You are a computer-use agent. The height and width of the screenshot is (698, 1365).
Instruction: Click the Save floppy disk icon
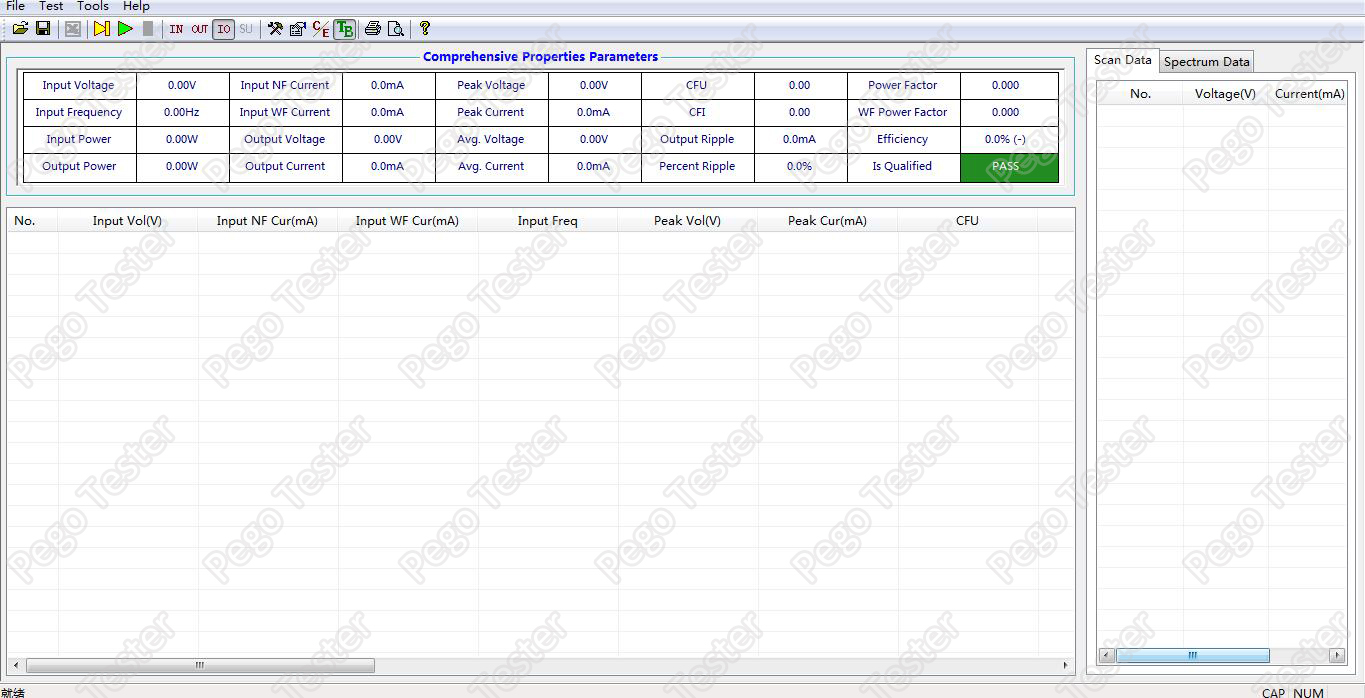(43, 29)
